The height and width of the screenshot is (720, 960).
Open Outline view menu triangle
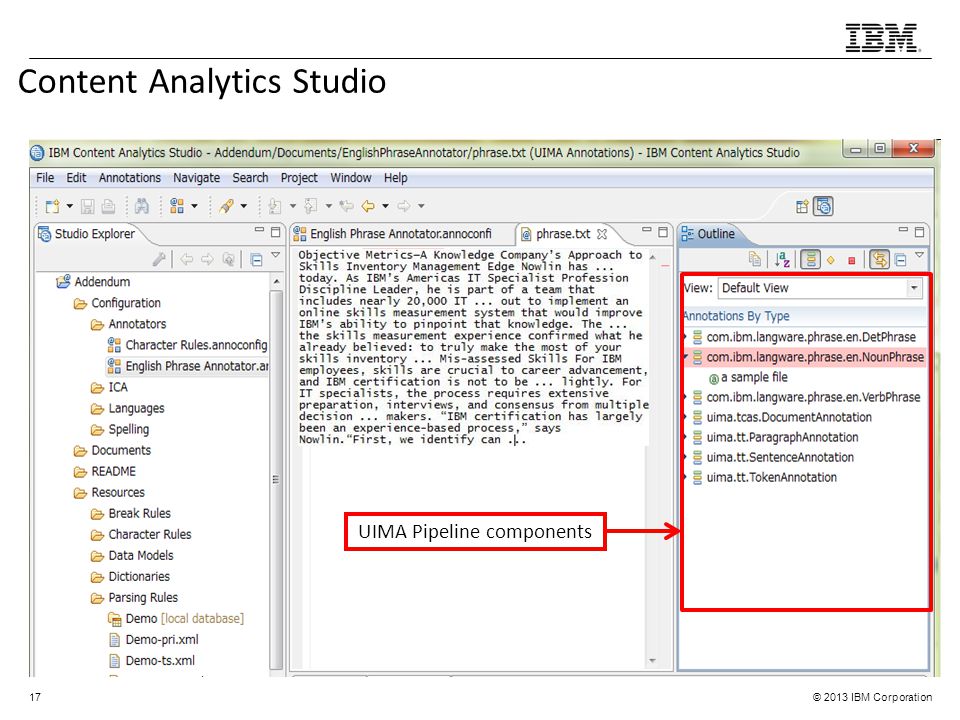tap(920, 255)
